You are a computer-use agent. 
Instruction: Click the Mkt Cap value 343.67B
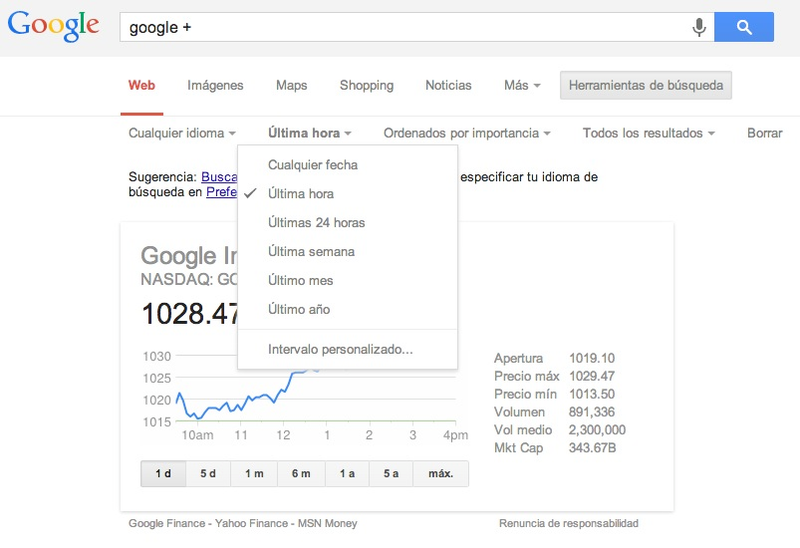(592, 447)
